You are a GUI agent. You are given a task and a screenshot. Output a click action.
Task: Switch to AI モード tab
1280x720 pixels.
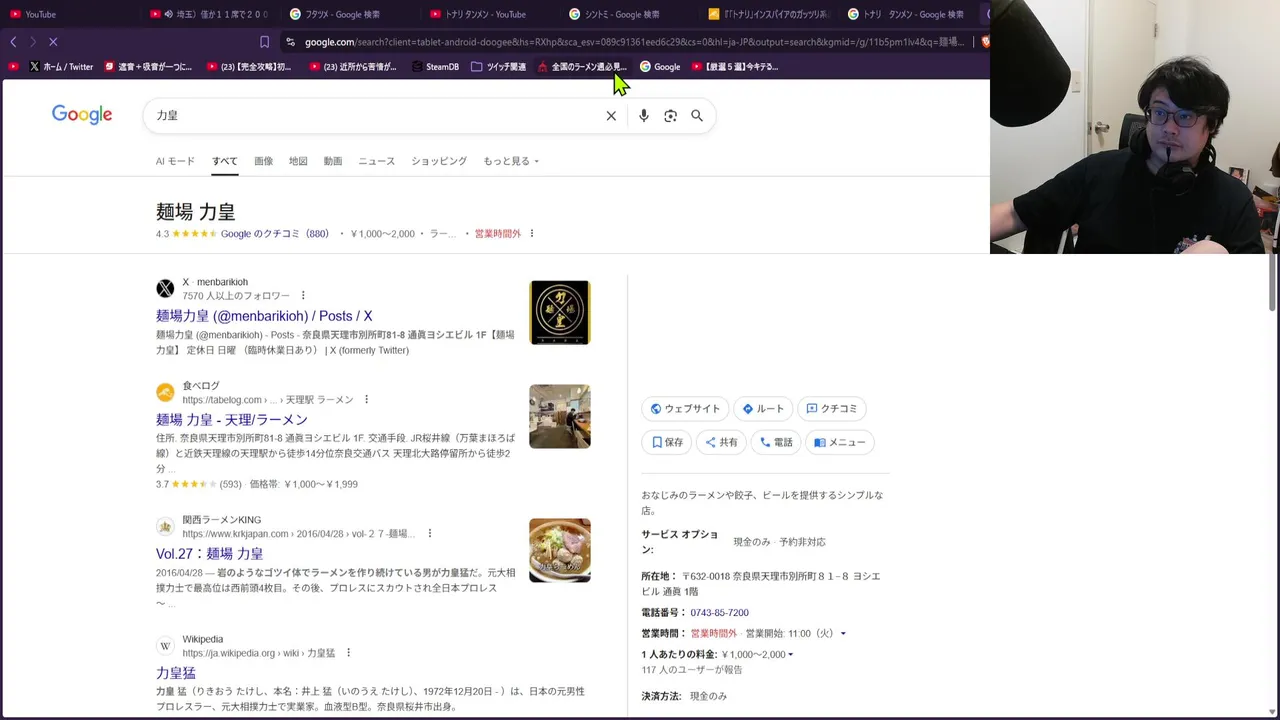[x=175, y=161]
